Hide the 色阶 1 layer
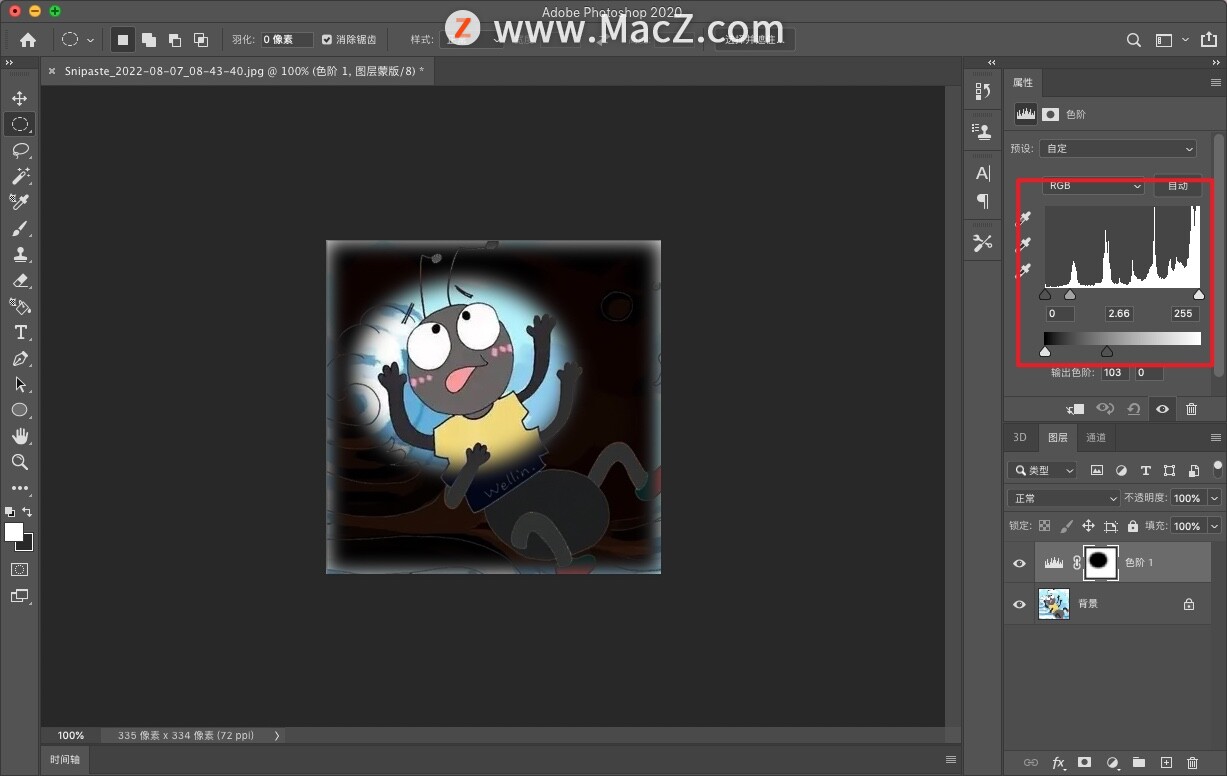The width and height of the screenshot is (1227, 776). point(1019,563)
